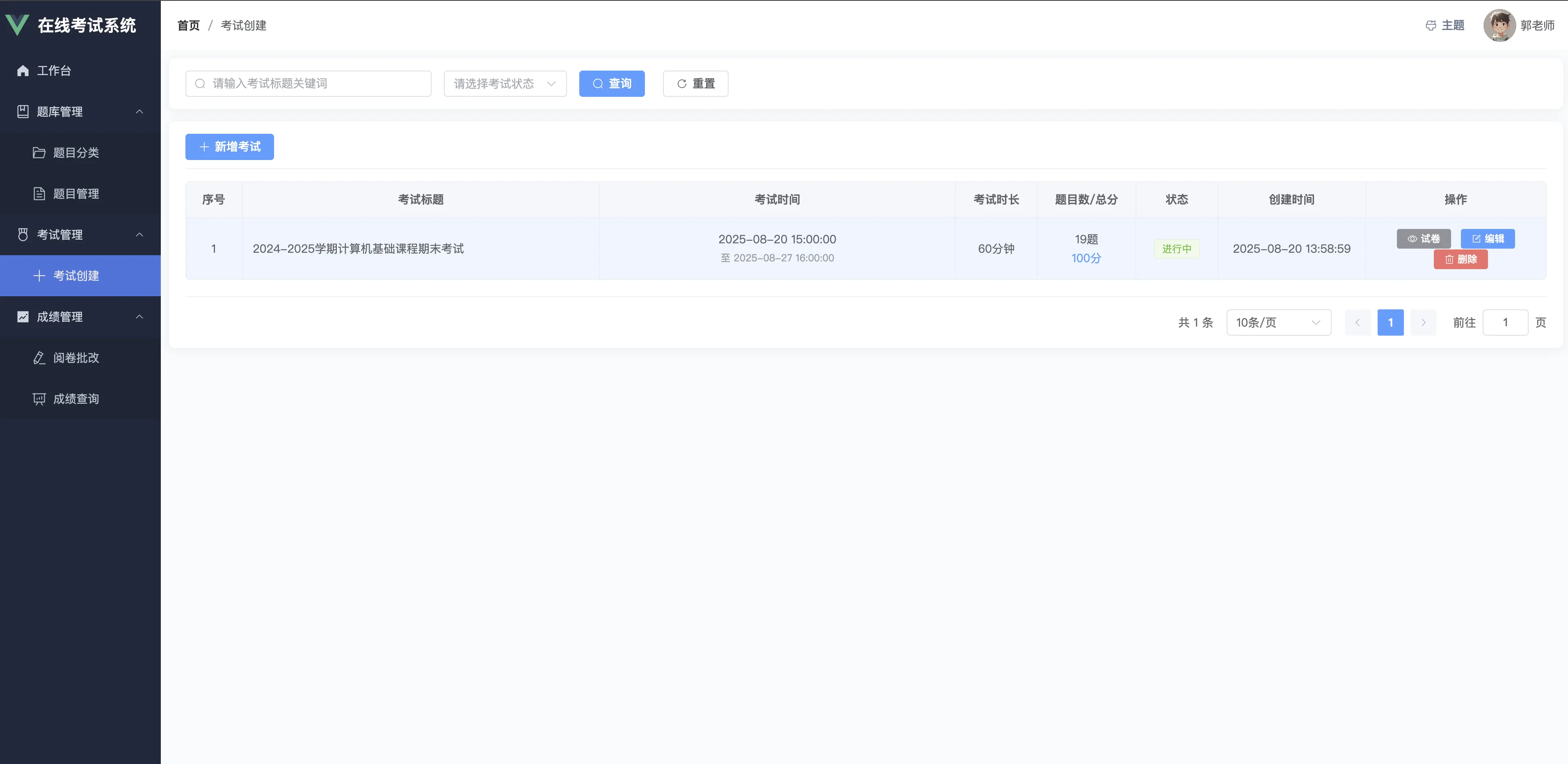View the exam paper with 试卷
1568x764 pixels.
pyautogui.click(x=1423, y=239)
